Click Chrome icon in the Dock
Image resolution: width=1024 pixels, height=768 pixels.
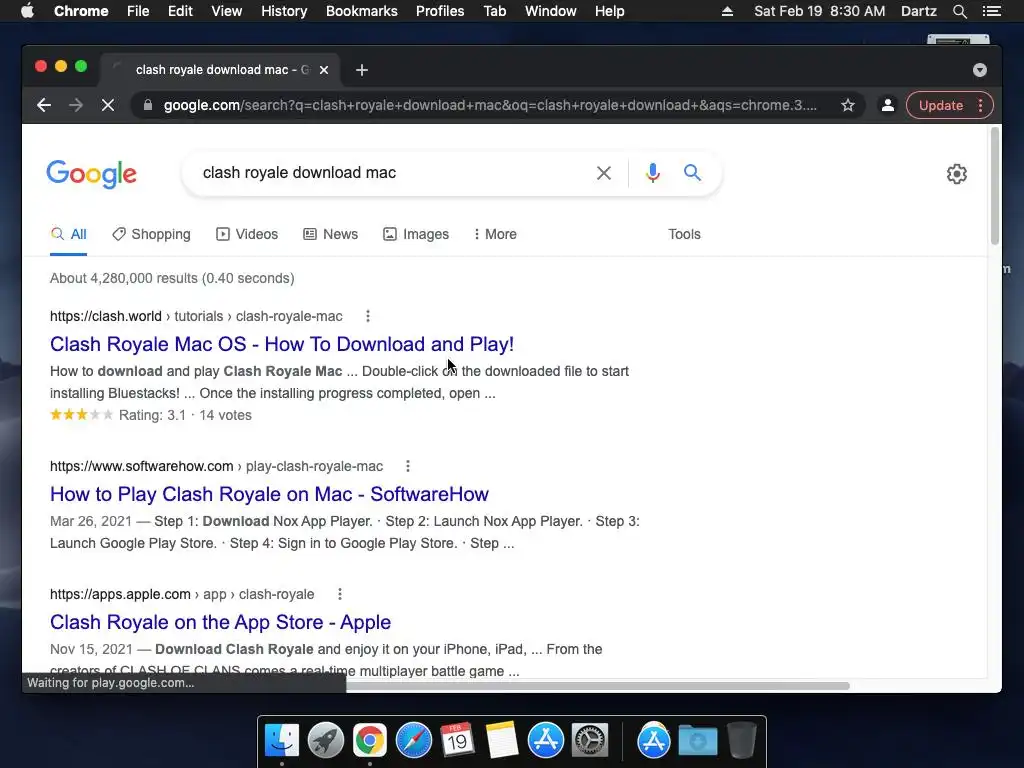point(370,741)
